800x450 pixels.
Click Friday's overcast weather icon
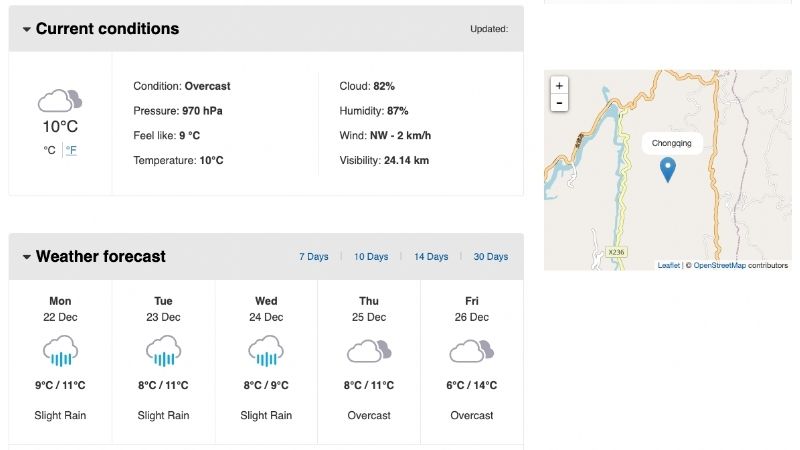pos(472,351)
